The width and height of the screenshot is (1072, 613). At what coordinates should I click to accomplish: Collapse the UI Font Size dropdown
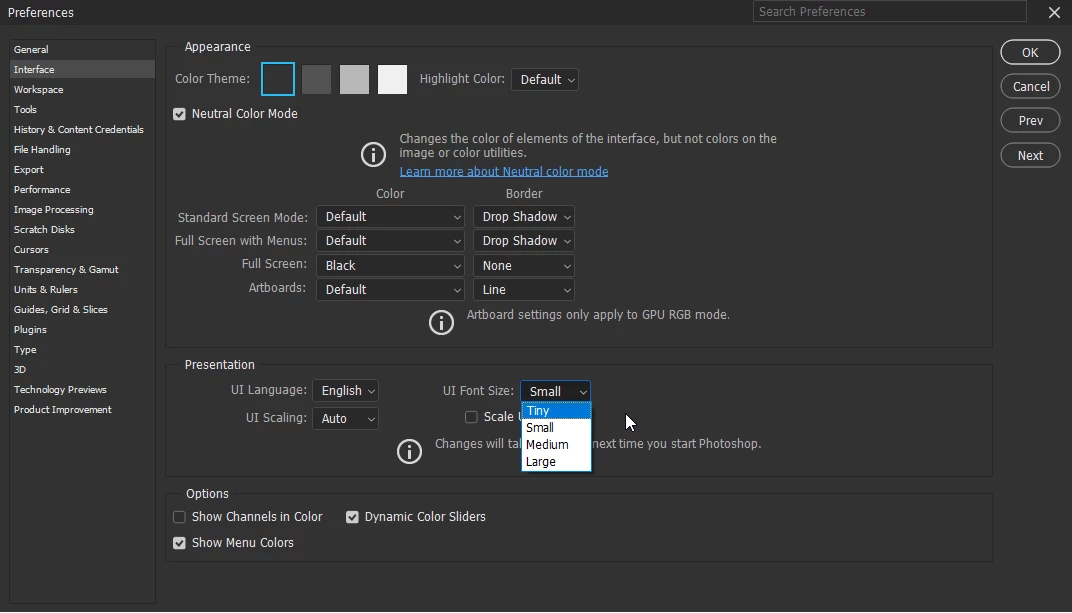pos(555,391)
